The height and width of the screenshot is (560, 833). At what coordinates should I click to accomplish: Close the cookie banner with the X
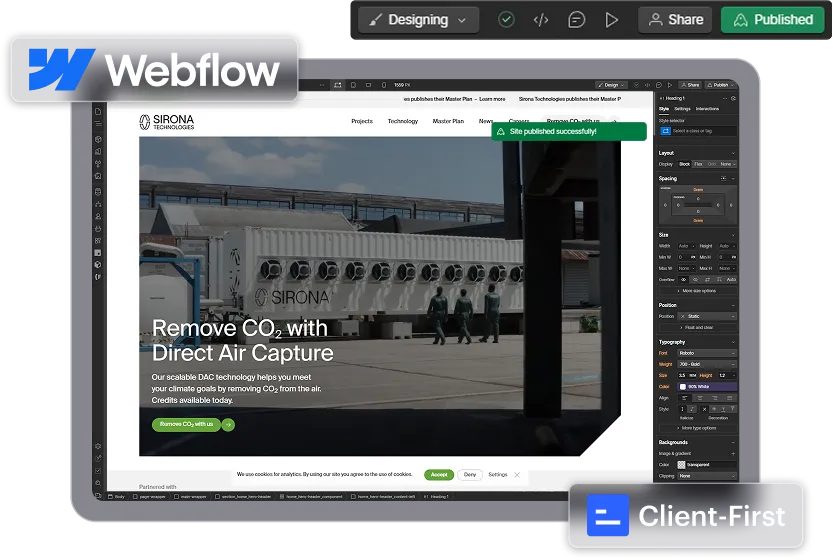click(517, 475)
